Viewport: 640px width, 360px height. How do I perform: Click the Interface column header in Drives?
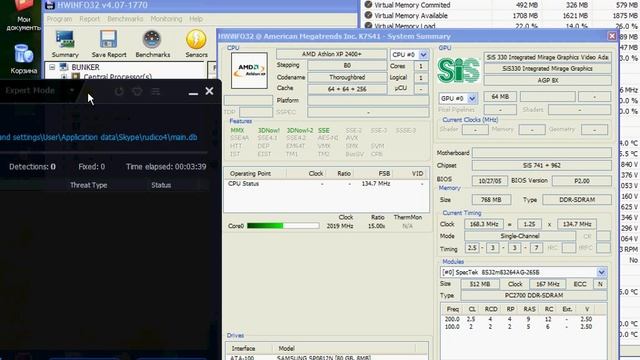243,348
